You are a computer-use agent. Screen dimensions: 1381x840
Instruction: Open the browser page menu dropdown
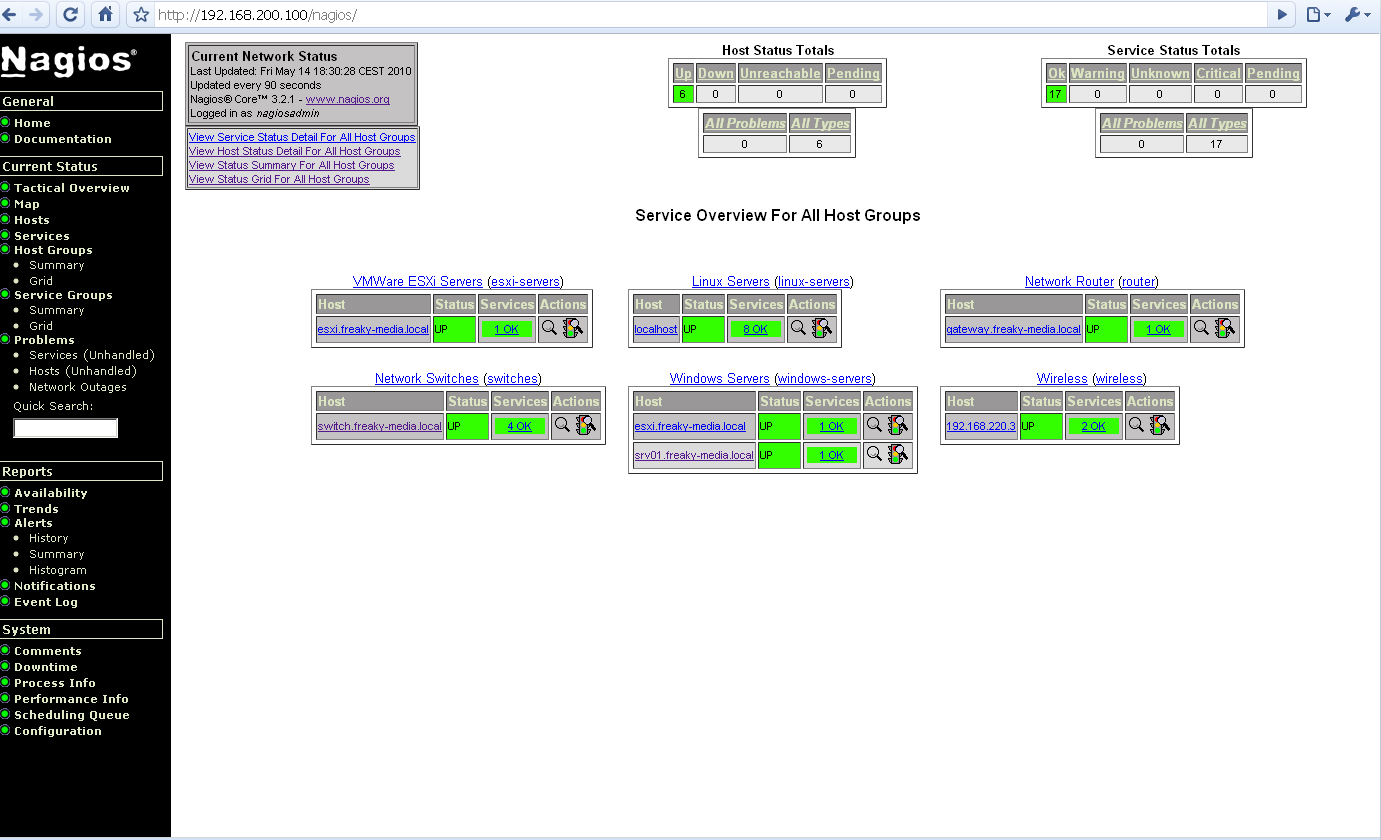click(x=1318, y=14)
